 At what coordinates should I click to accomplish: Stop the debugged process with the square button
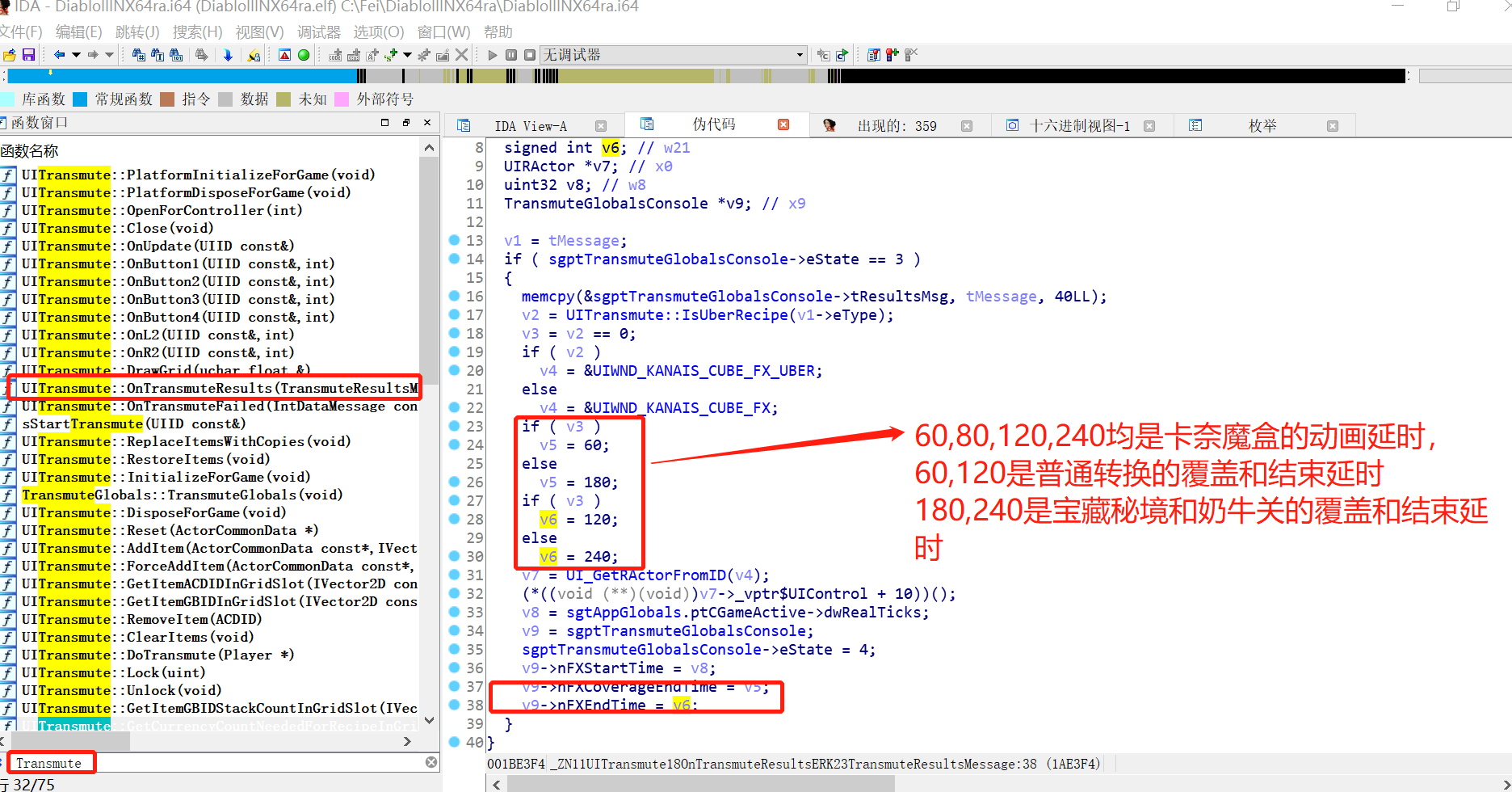pos(530,55)
